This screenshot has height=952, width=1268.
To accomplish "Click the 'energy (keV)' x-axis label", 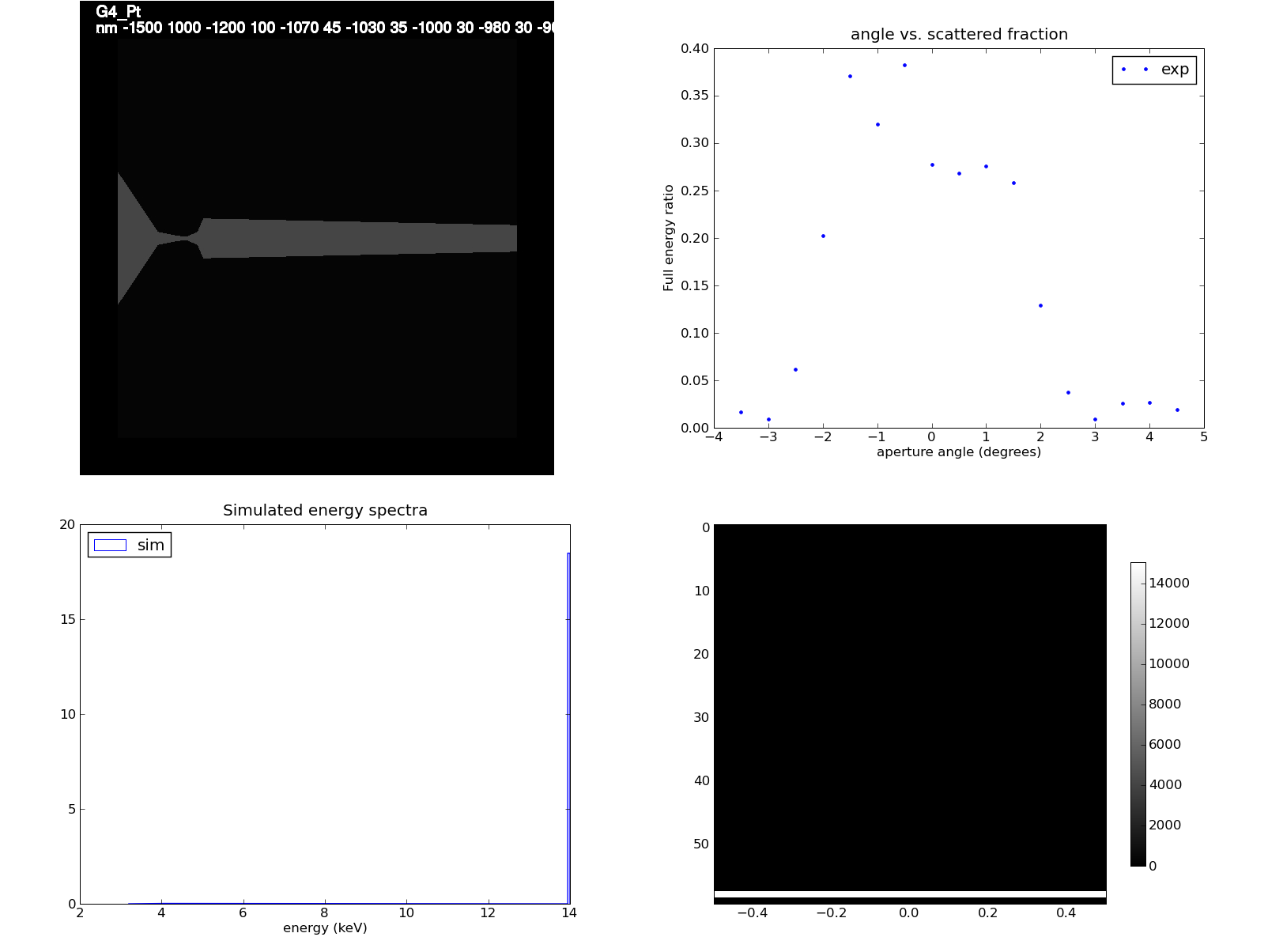I will (325, 928).
